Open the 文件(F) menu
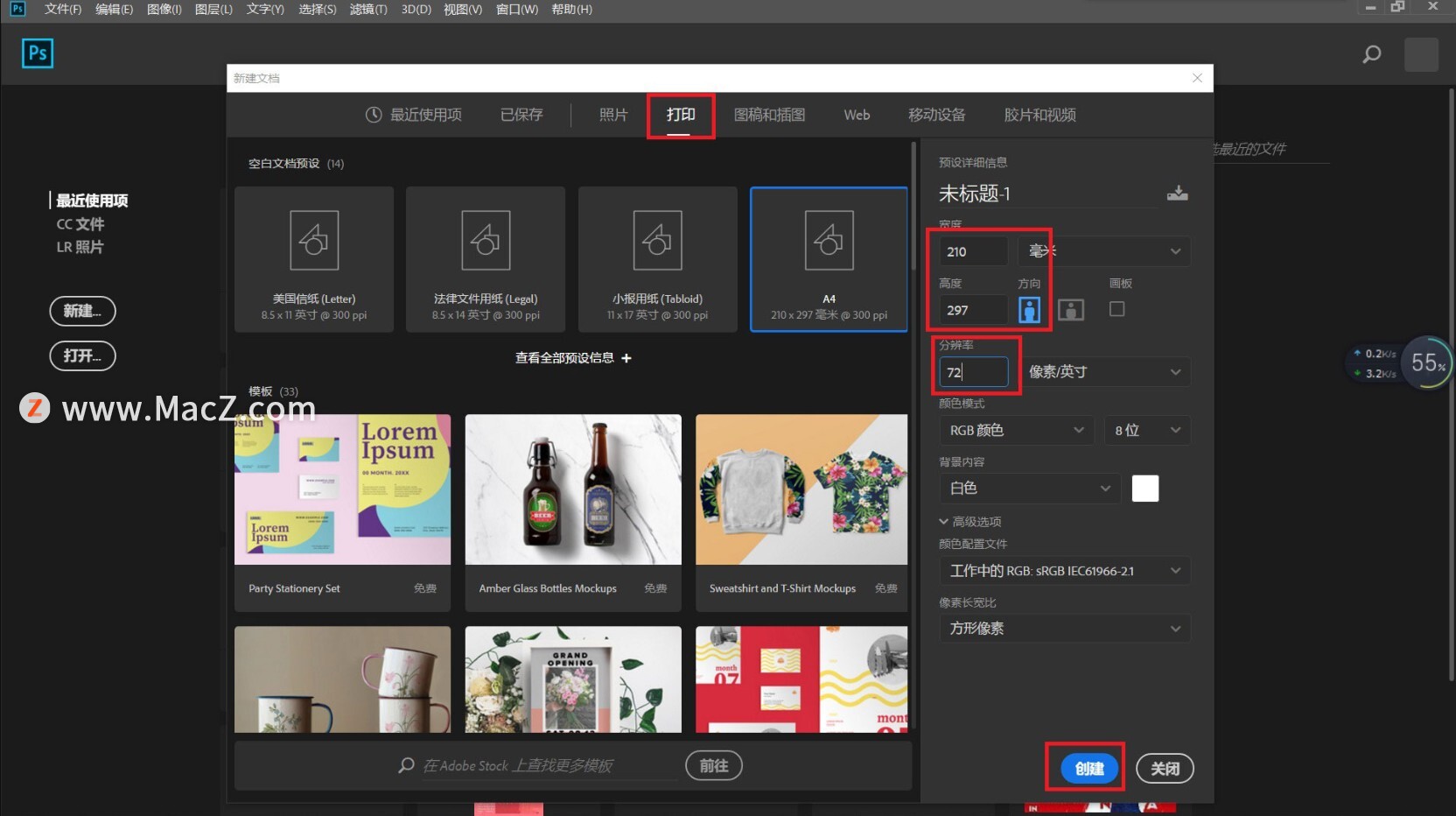Screen dimensions: 1456x816 [x=63, y=9]
